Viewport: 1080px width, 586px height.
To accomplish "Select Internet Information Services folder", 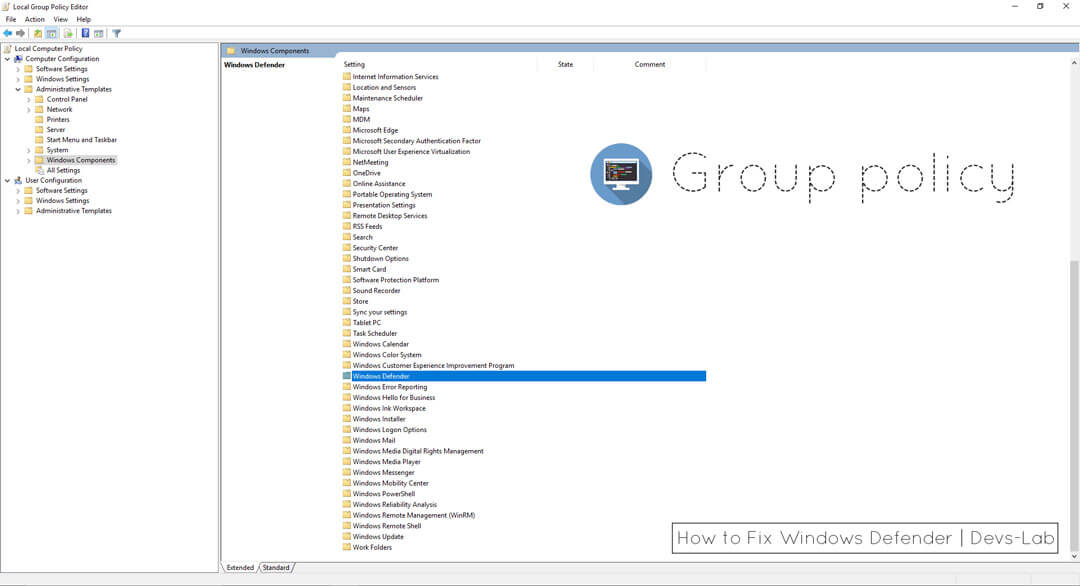I will [x=395, y=76].
